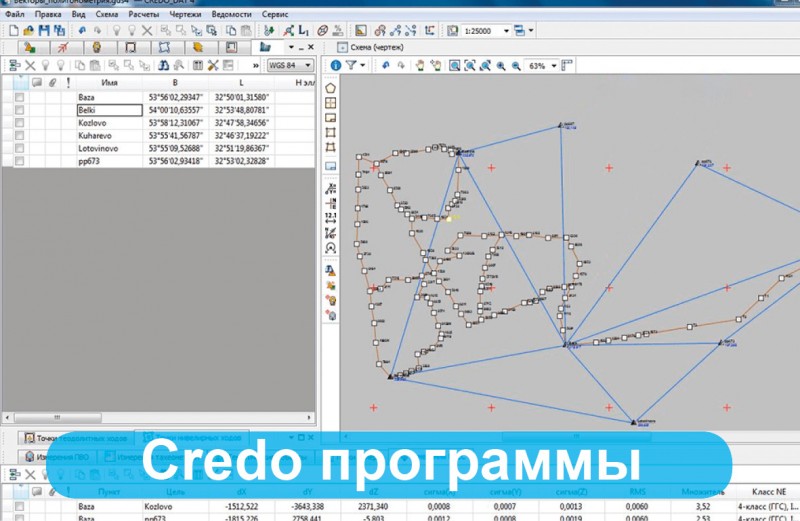This screenshot has height=521, width=800.
Task: Click the delete X icon in main toolbar
Action: tap(147, 31)
